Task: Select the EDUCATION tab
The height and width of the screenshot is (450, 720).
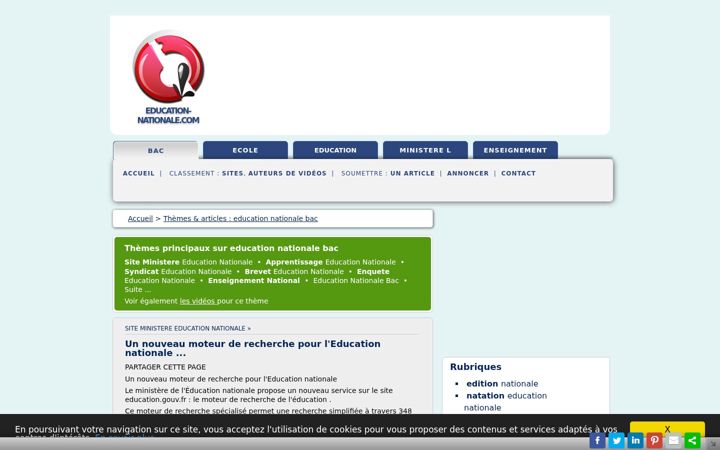Action: click(335, 150)
